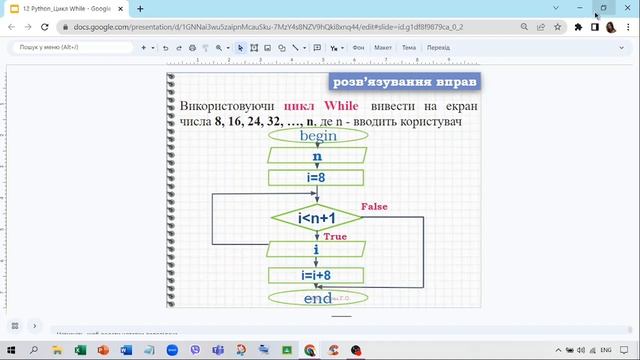The image size is (640, 360).
Task: Launch PowerPoint from the taskbar
Action: pyautogui.click(x=103, y=350)
